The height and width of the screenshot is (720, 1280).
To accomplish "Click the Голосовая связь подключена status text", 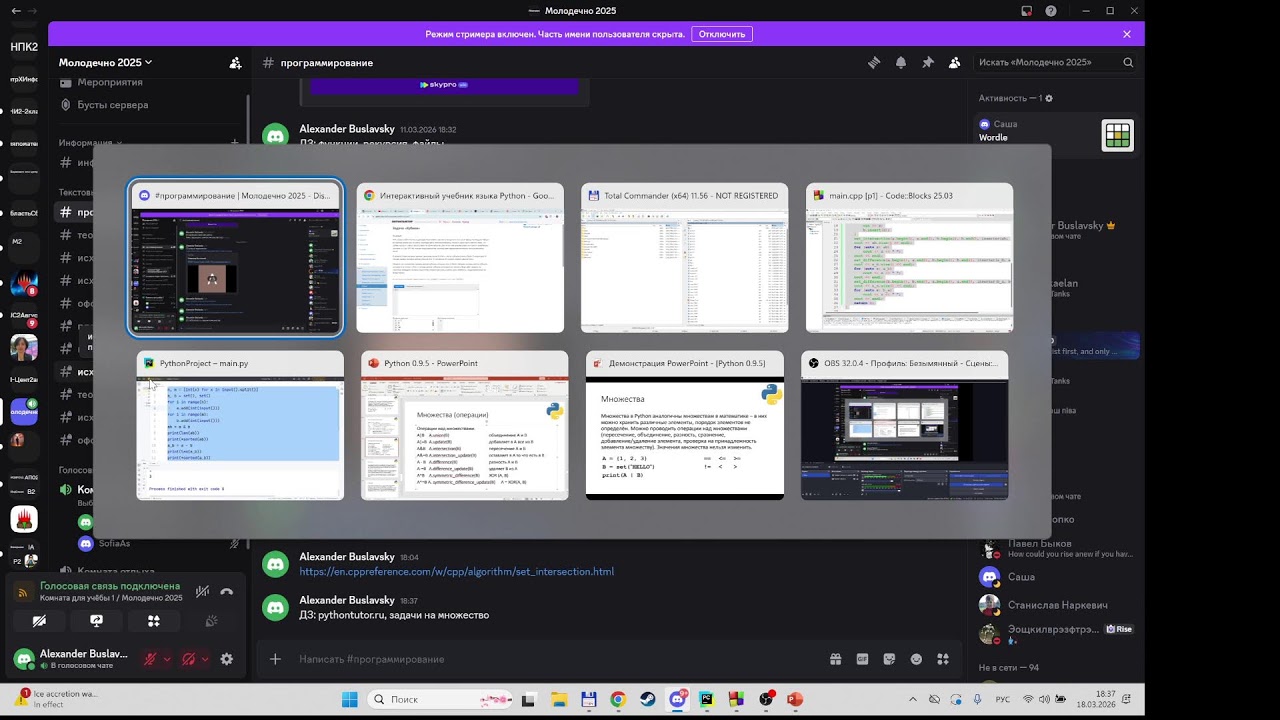I will pos(110,586).
